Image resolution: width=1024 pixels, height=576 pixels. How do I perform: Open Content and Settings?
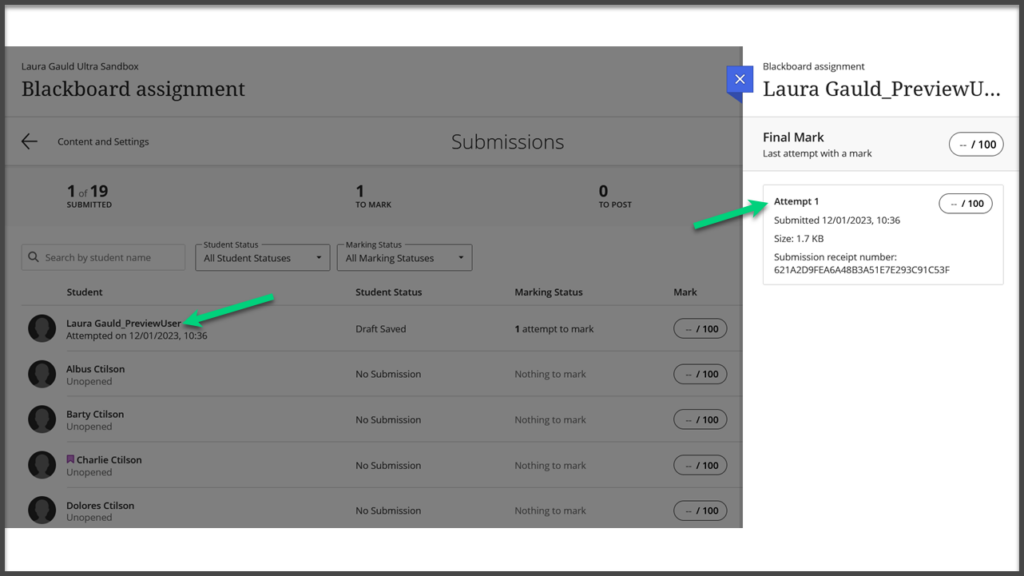pyautogui.click(x=103, y=142)
